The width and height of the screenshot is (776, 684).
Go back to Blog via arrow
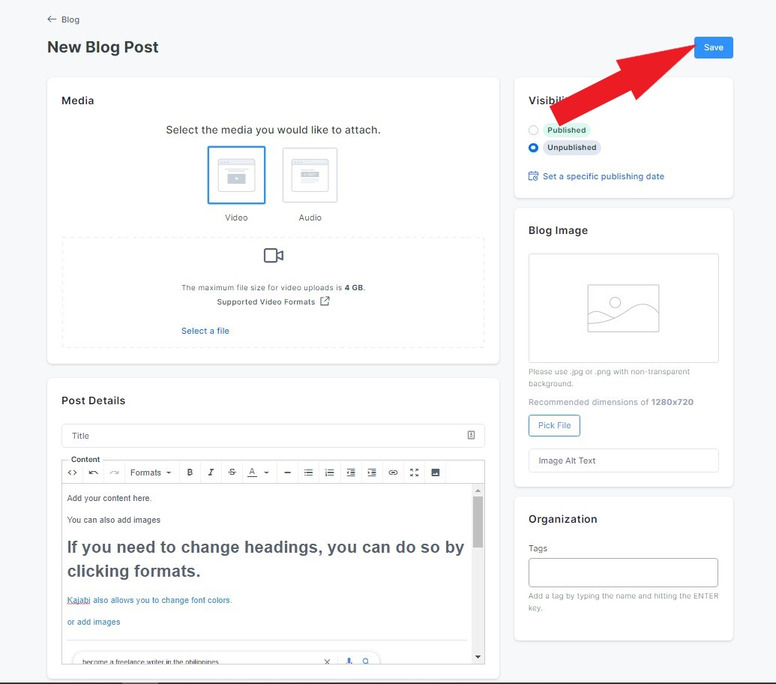[x=51, y=19]
